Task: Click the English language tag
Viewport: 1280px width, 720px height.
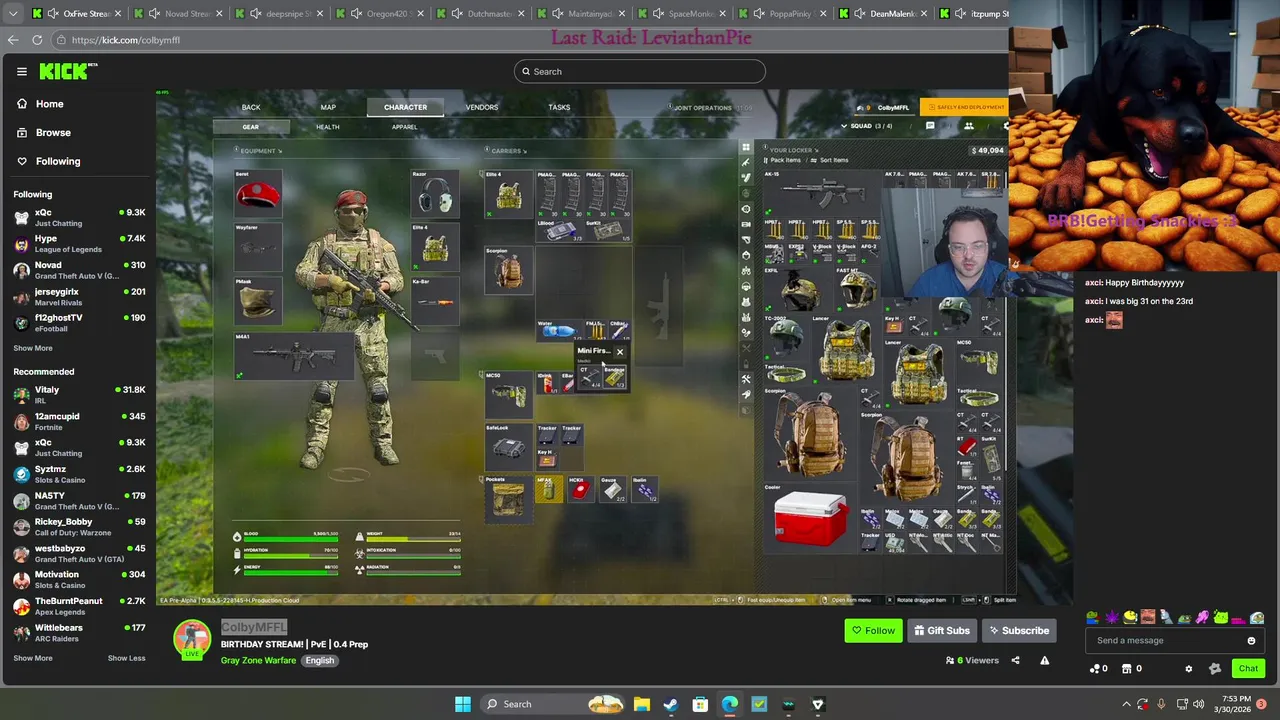Action: 320,660
